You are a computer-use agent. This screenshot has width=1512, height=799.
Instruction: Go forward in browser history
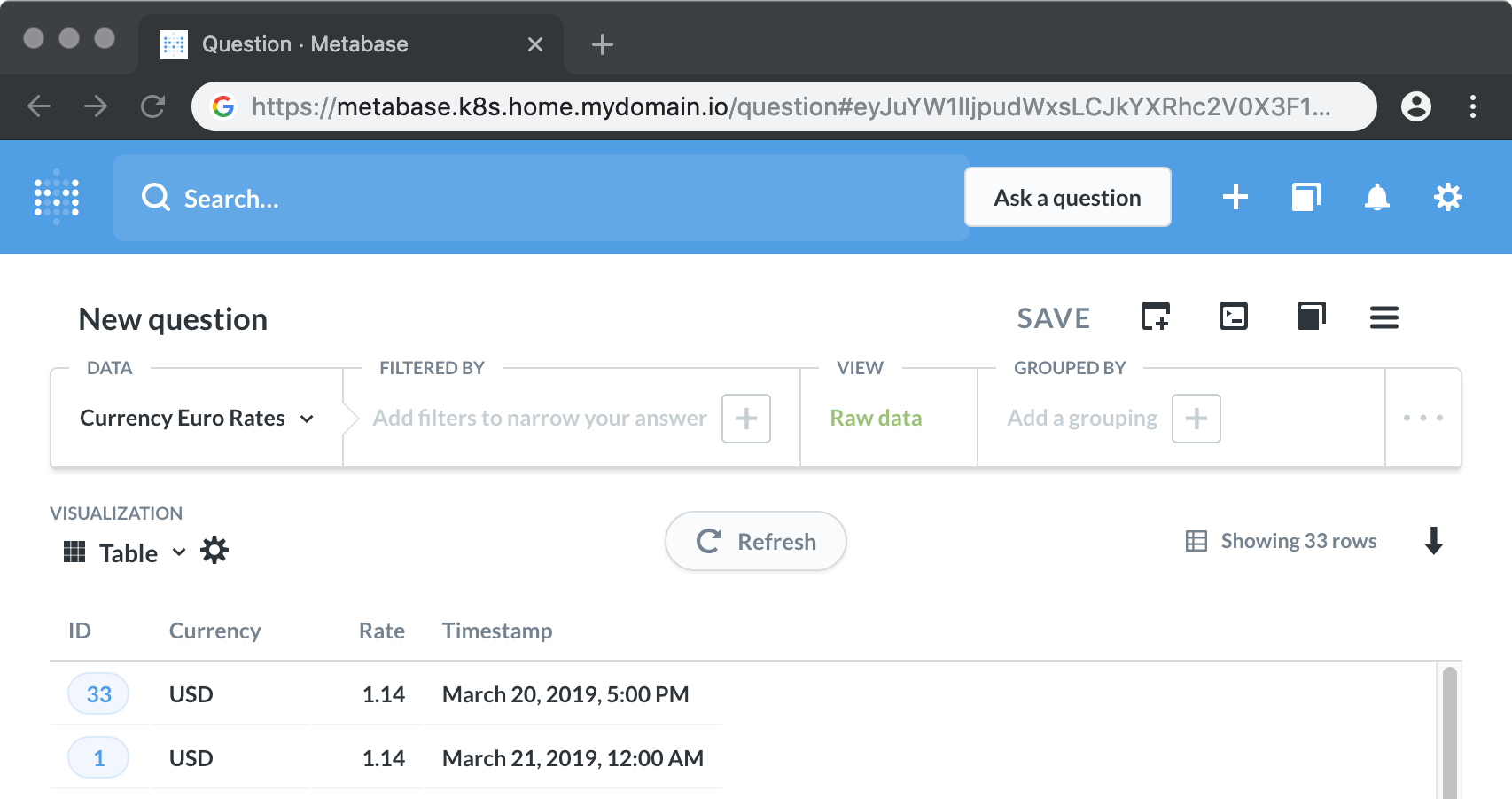pos(96,106)
